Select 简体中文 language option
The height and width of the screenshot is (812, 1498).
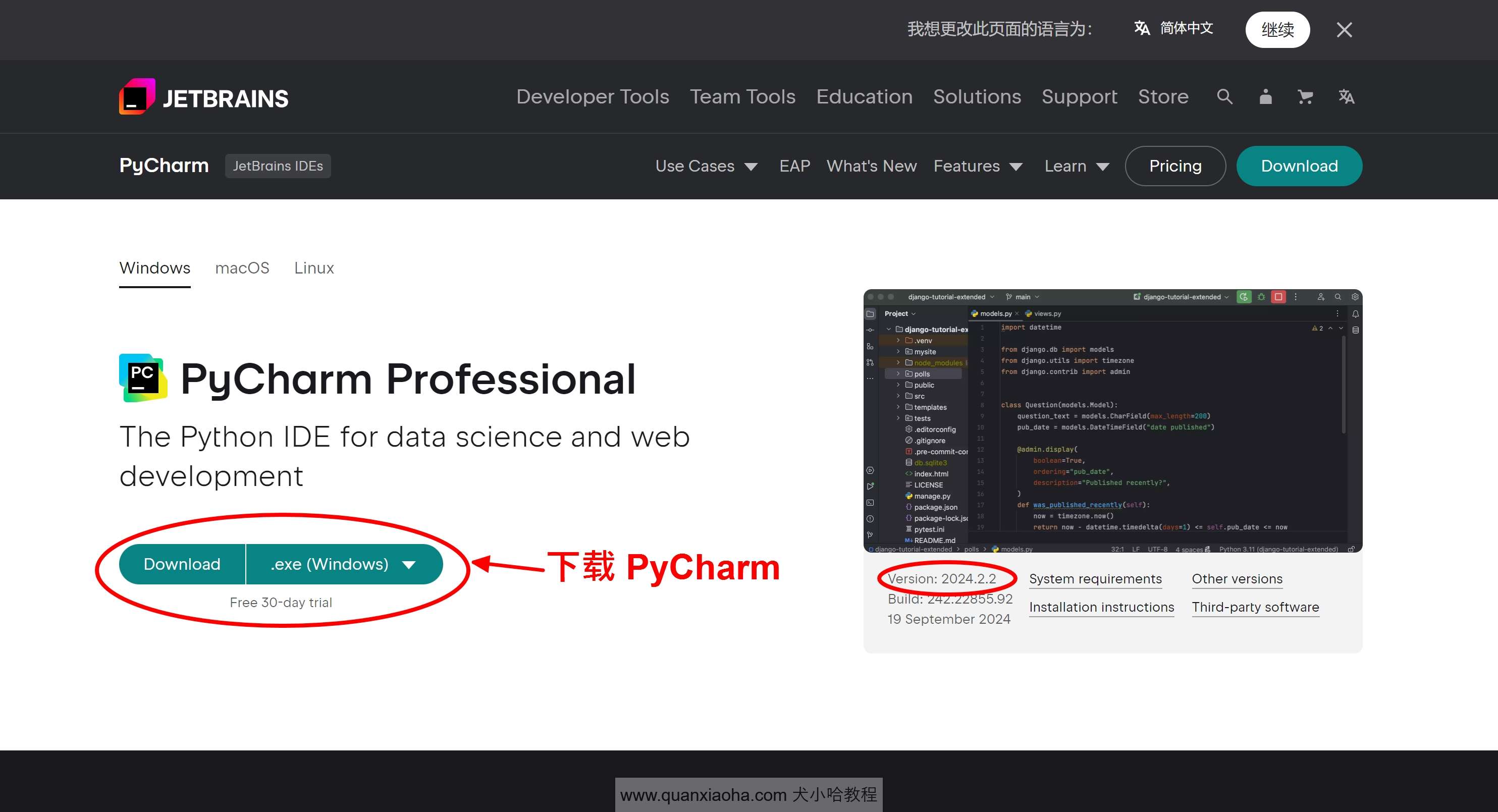point(1173,28)
